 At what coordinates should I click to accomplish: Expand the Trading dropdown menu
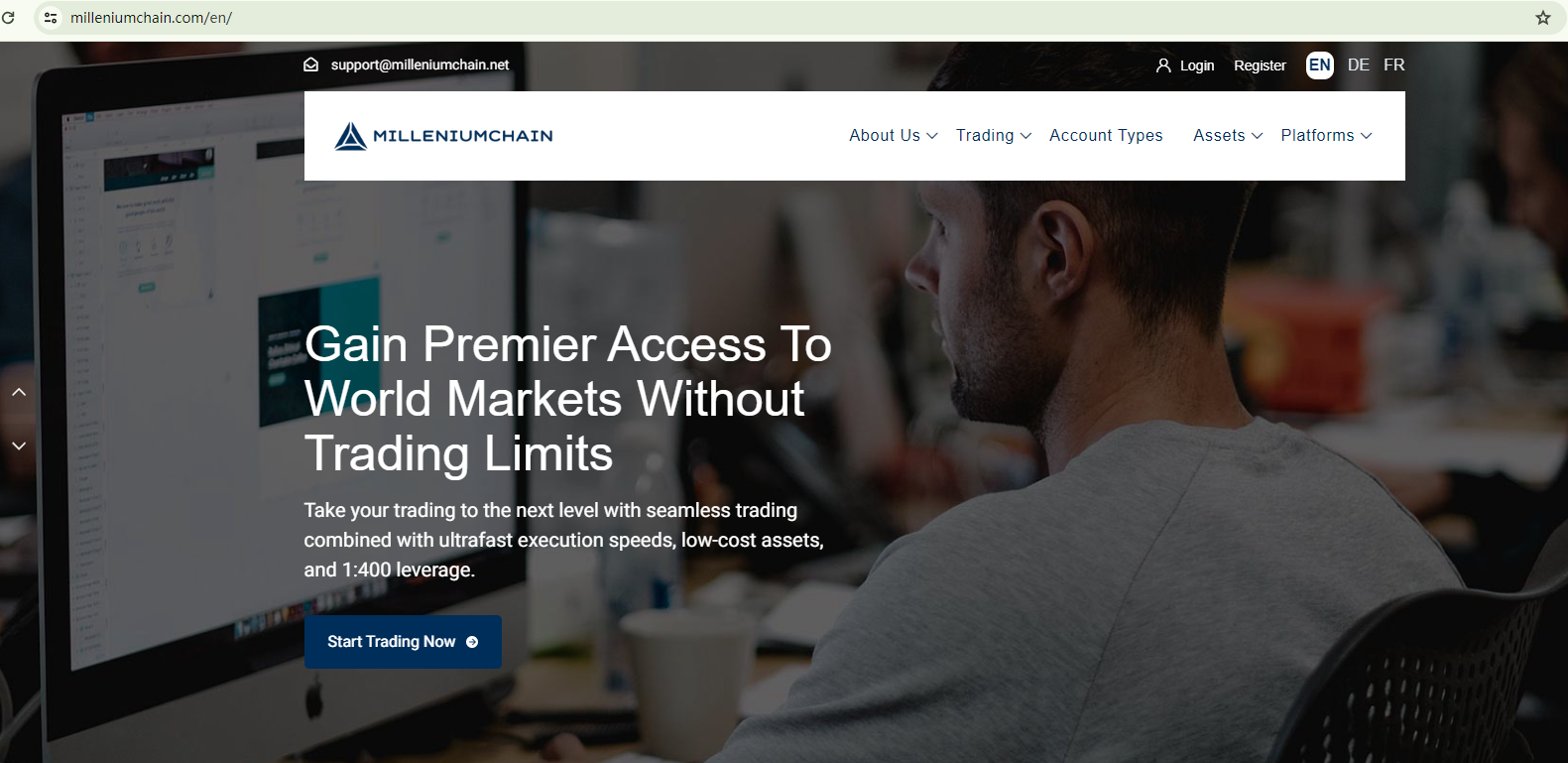pos(994,136)
